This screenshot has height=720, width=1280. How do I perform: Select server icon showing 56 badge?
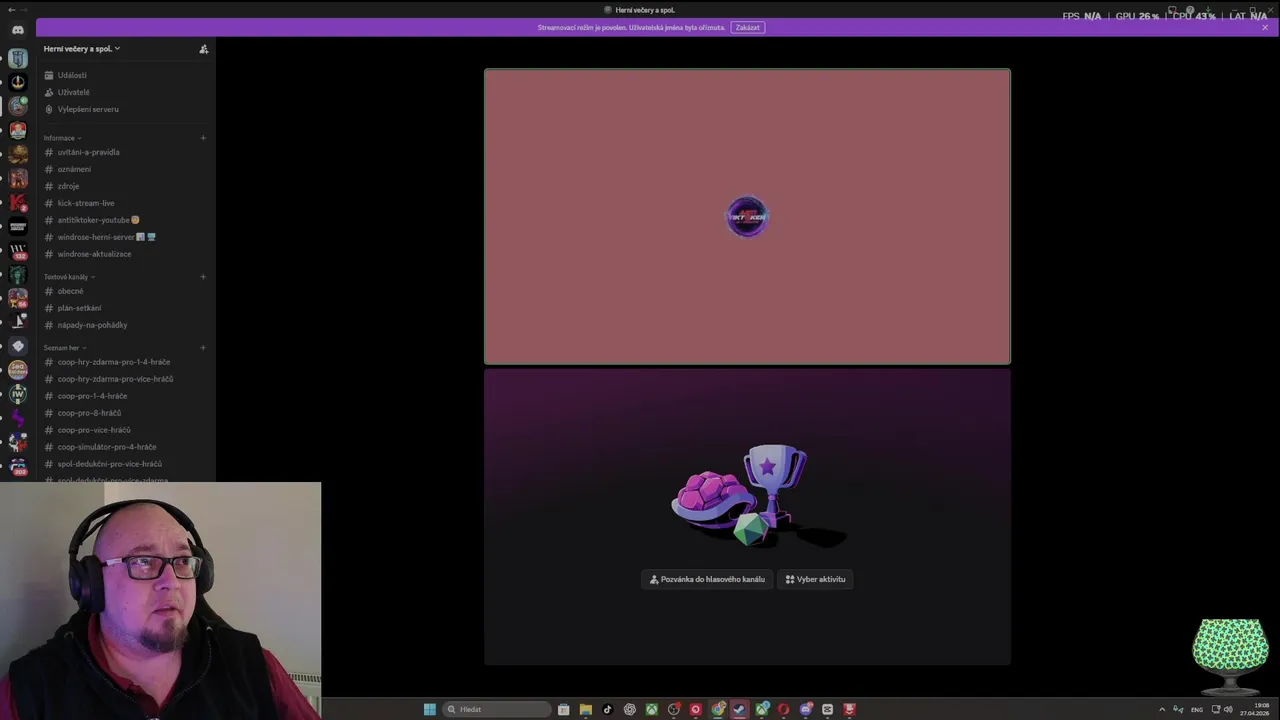coord(18,298)
